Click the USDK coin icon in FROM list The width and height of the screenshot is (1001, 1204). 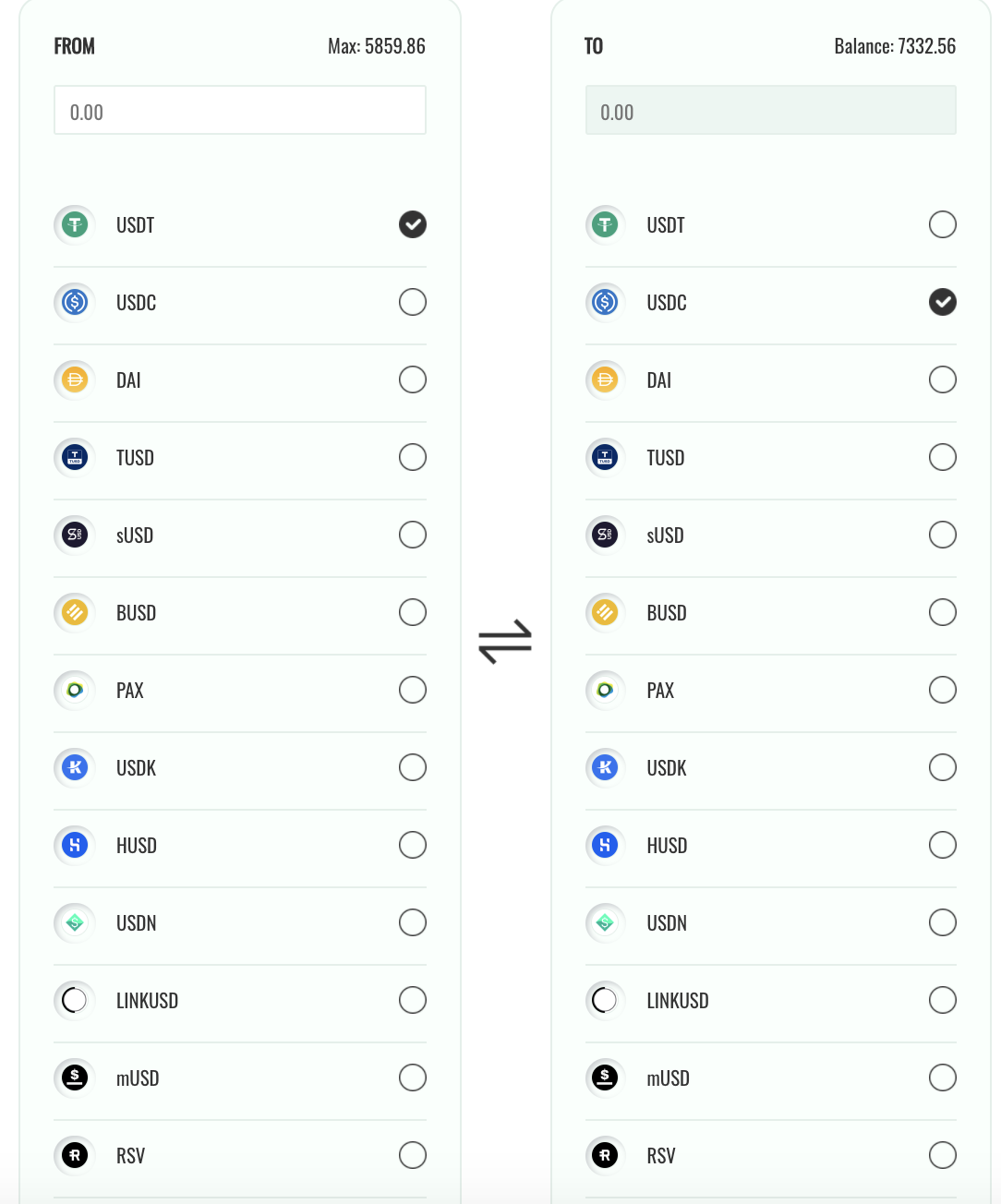(75, 767)
